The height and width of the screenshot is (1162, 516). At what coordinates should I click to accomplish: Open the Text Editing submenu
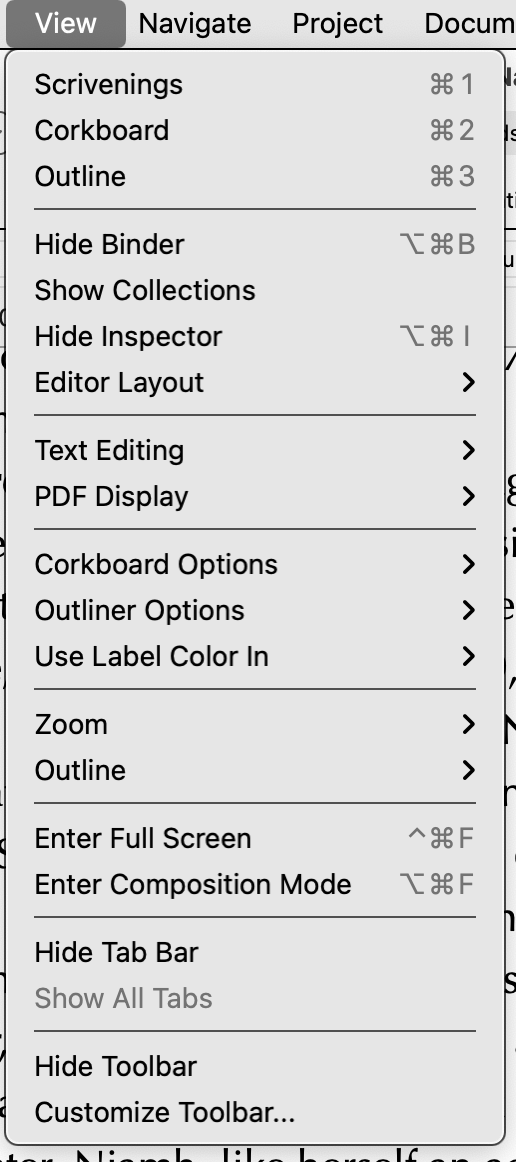255,451
